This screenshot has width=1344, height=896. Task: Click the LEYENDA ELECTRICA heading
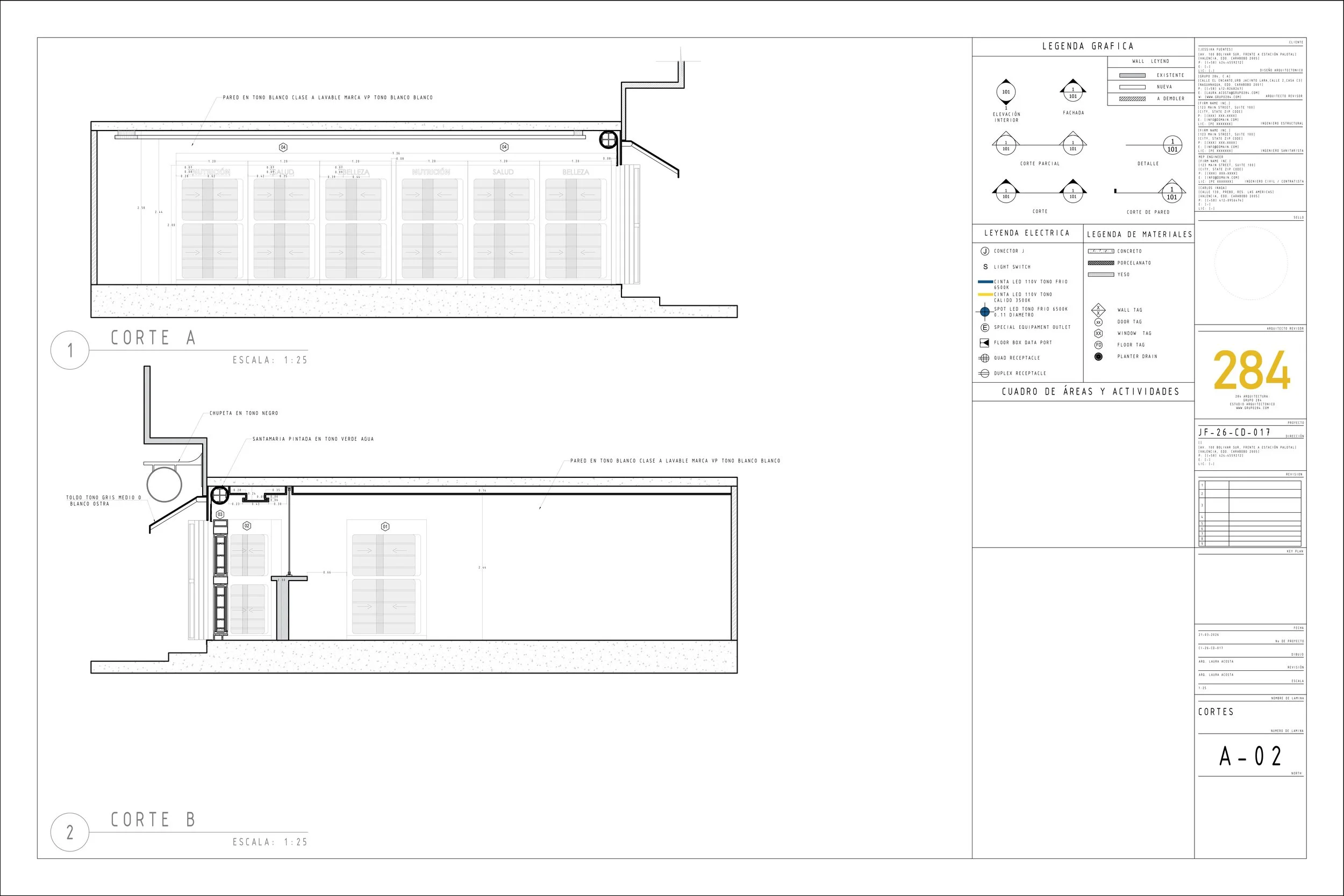tap(1026, 233)
